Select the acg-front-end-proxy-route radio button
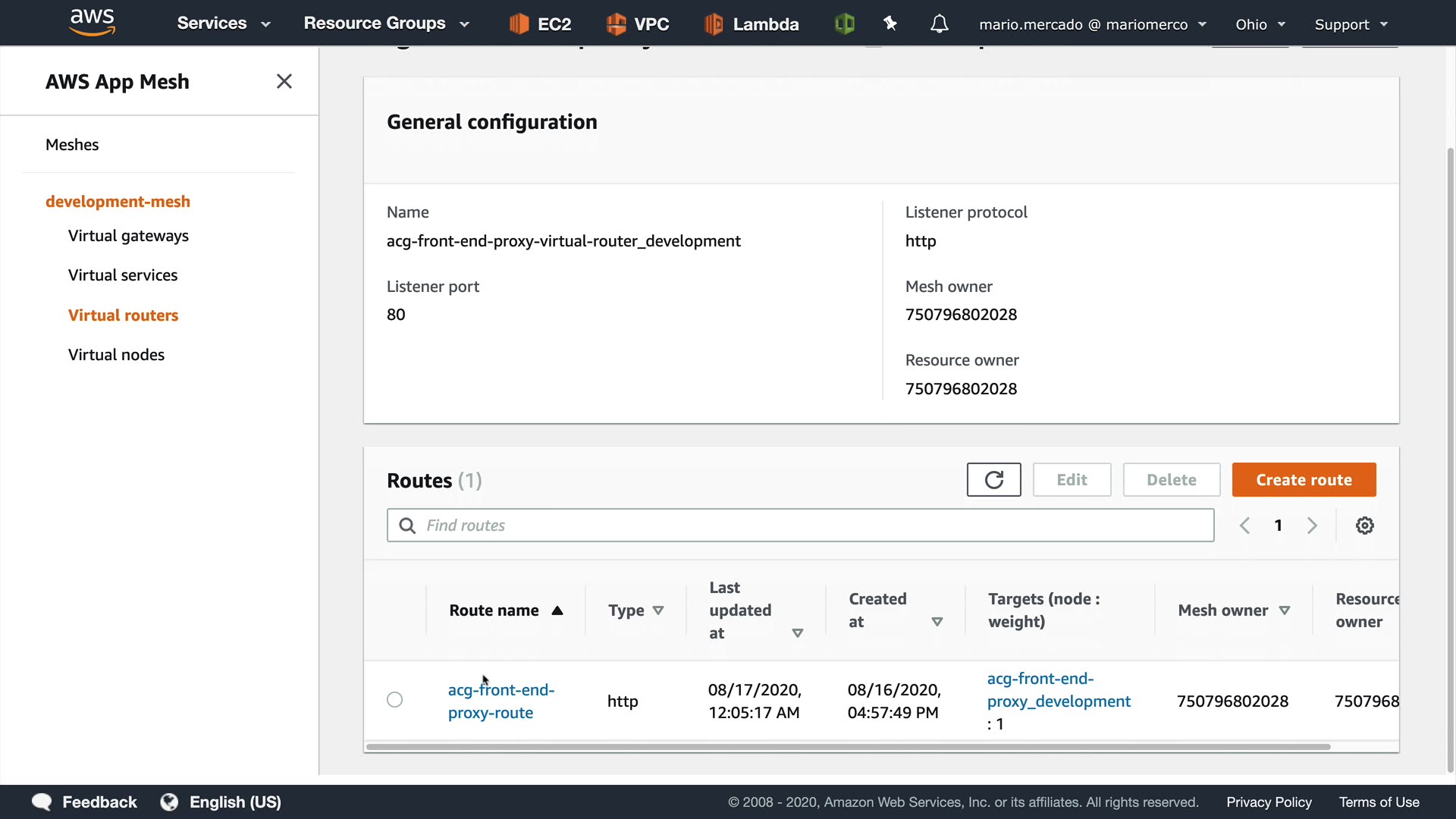The width and height of the screenshot is (1456, 819). 394,700
